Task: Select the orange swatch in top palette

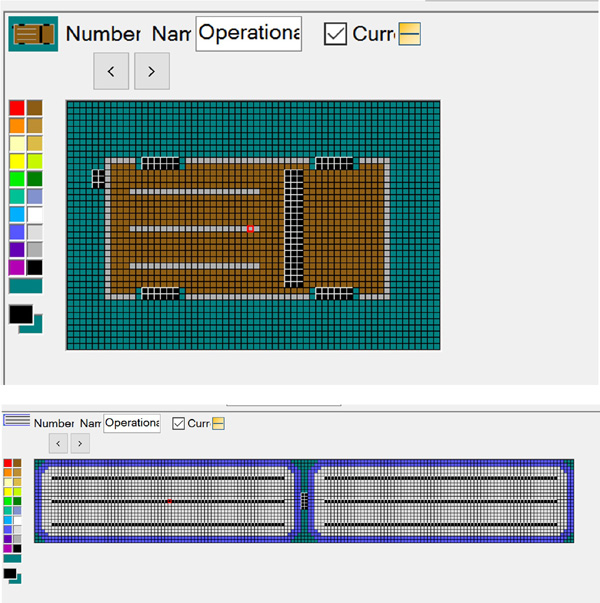Action: (x=17, y=126)
